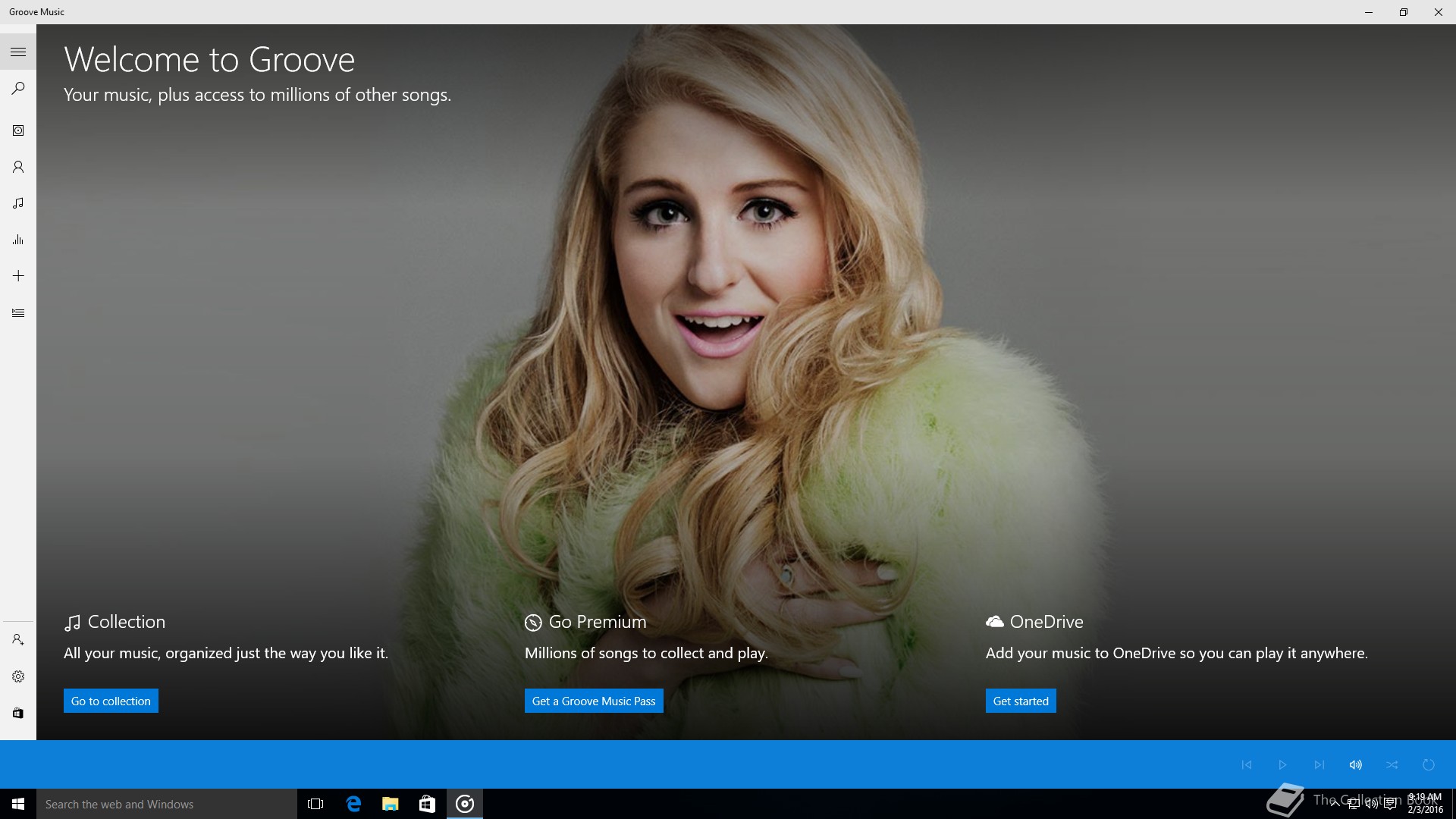This screenshot has width=1456, height=819.
Task: Open Task View on taskbar
Action: (x=315, y=804)
